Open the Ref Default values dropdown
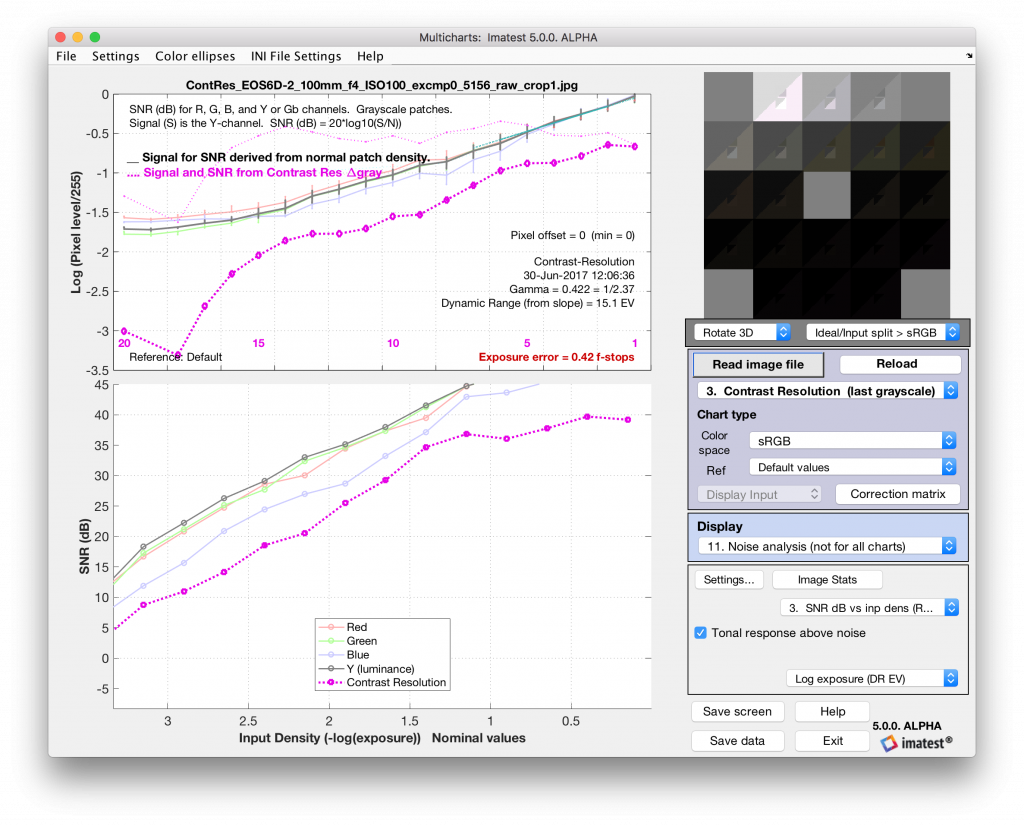Viewport: 1024px width, 826px height. tap(852, 467)
